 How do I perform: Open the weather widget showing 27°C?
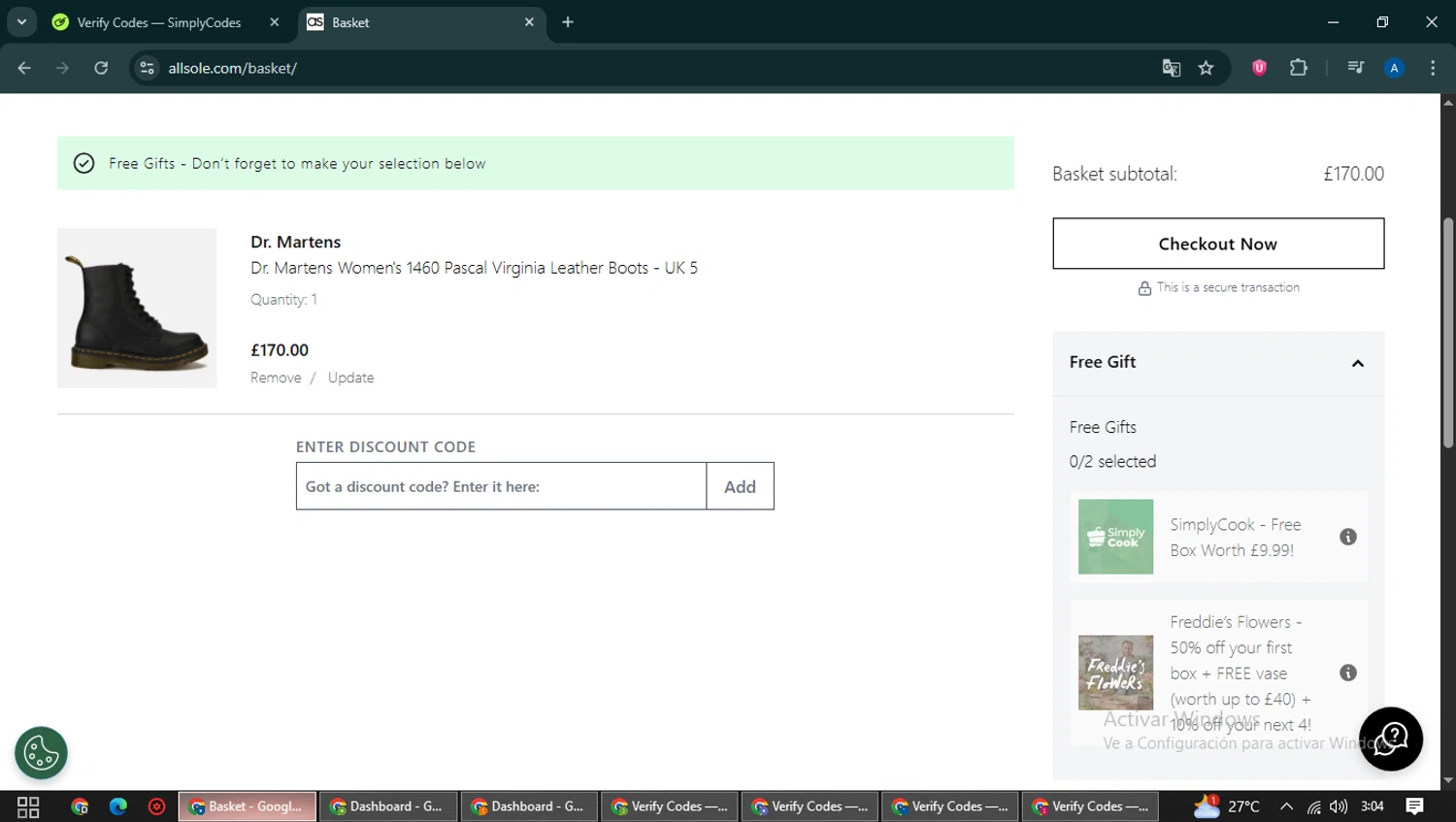[x=1227, y=806]
